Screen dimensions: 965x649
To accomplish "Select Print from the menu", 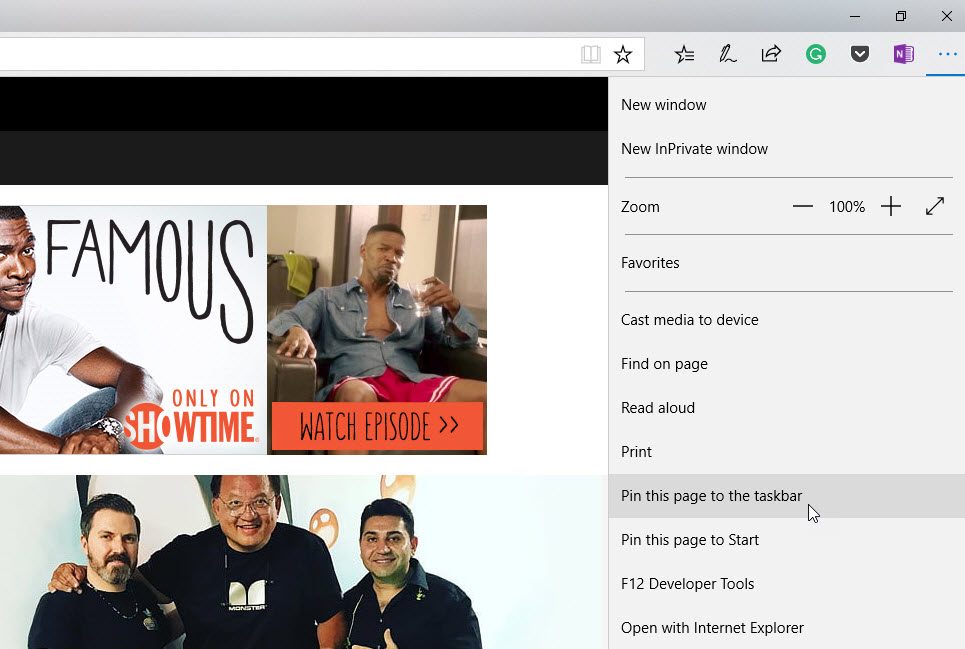I will click(787, 452).
